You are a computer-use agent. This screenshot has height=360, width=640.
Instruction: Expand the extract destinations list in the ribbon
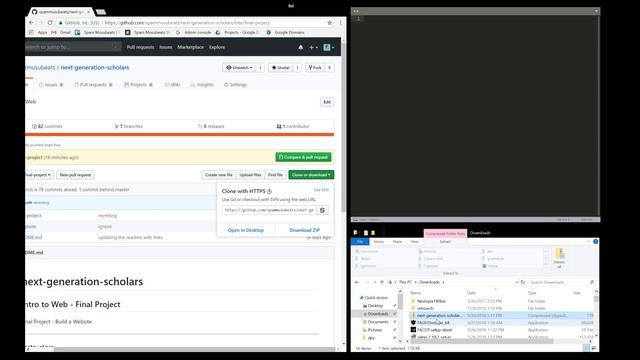[x=546, y=266]
